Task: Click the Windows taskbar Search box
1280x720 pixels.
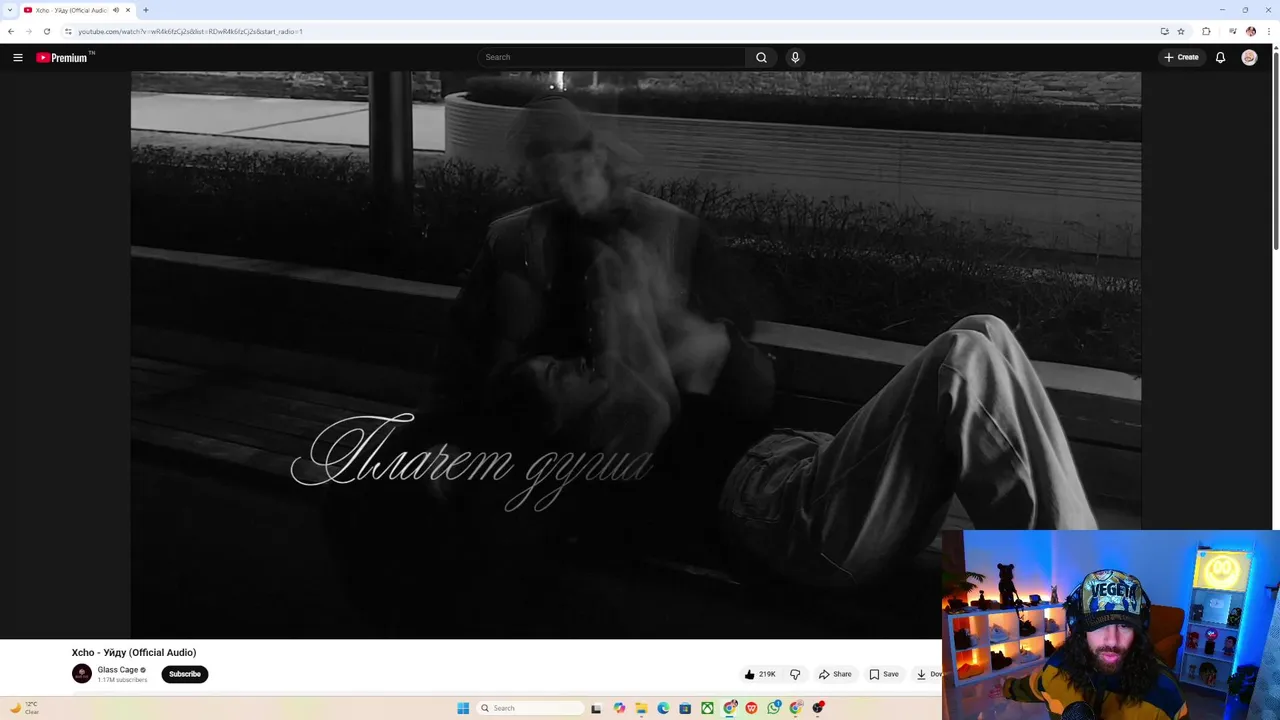Action: coord(530,708)
